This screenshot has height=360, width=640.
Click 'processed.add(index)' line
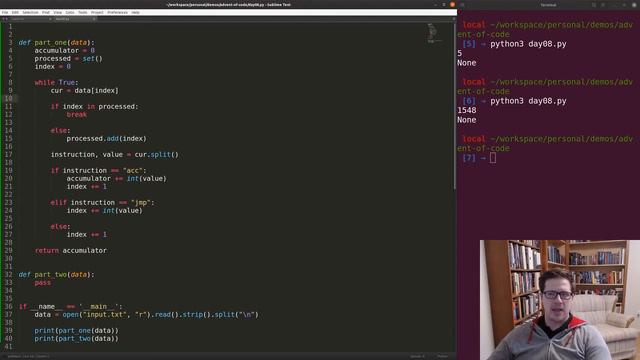tap(107, 139)
